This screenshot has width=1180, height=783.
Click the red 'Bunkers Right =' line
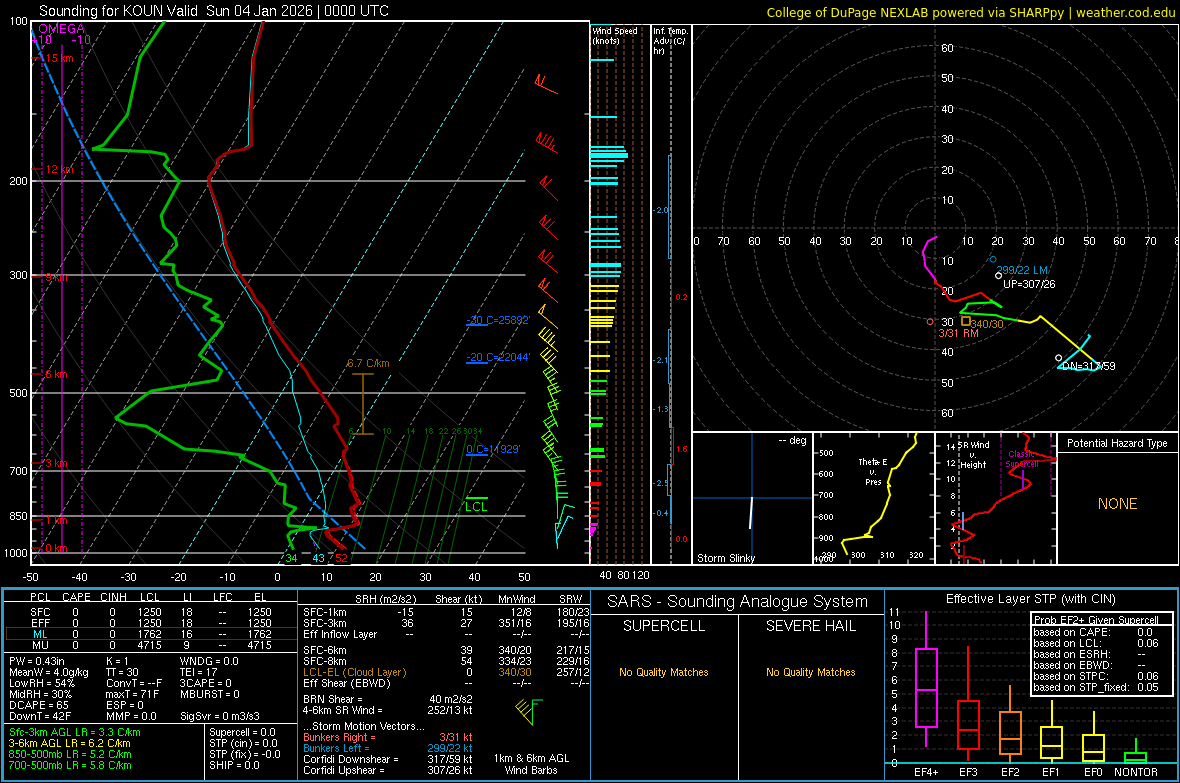pyautogui.click(x=388, y=737)
